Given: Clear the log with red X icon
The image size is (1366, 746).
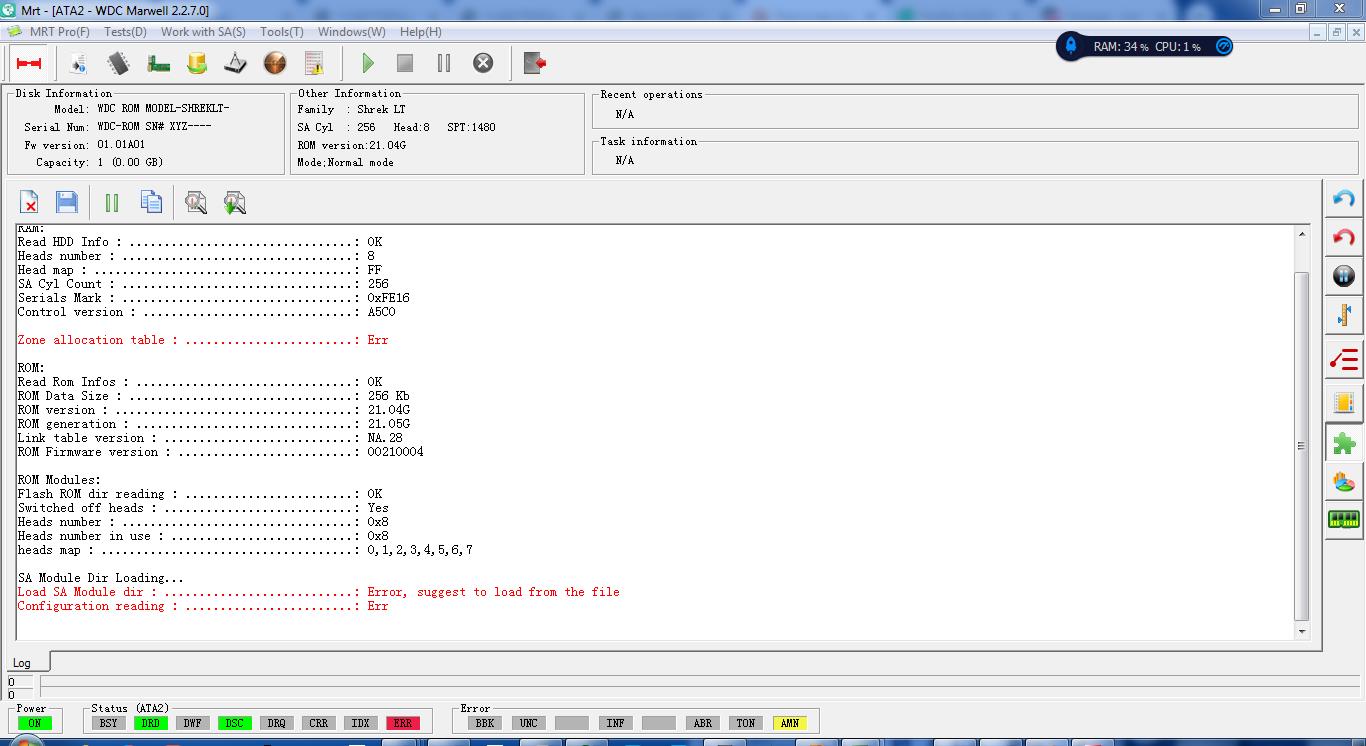Looking at the screenshot, I should pos(29,203).
